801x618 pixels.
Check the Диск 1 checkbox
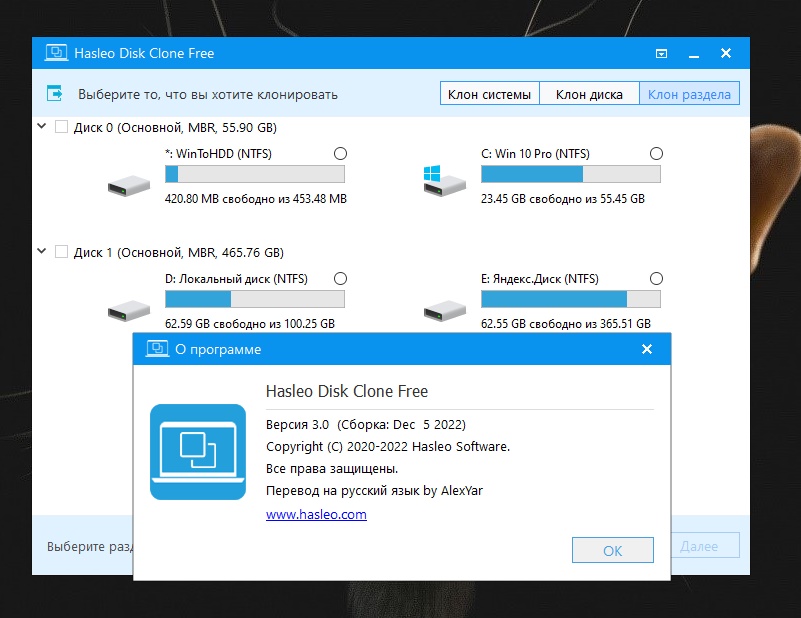[61, 252]
